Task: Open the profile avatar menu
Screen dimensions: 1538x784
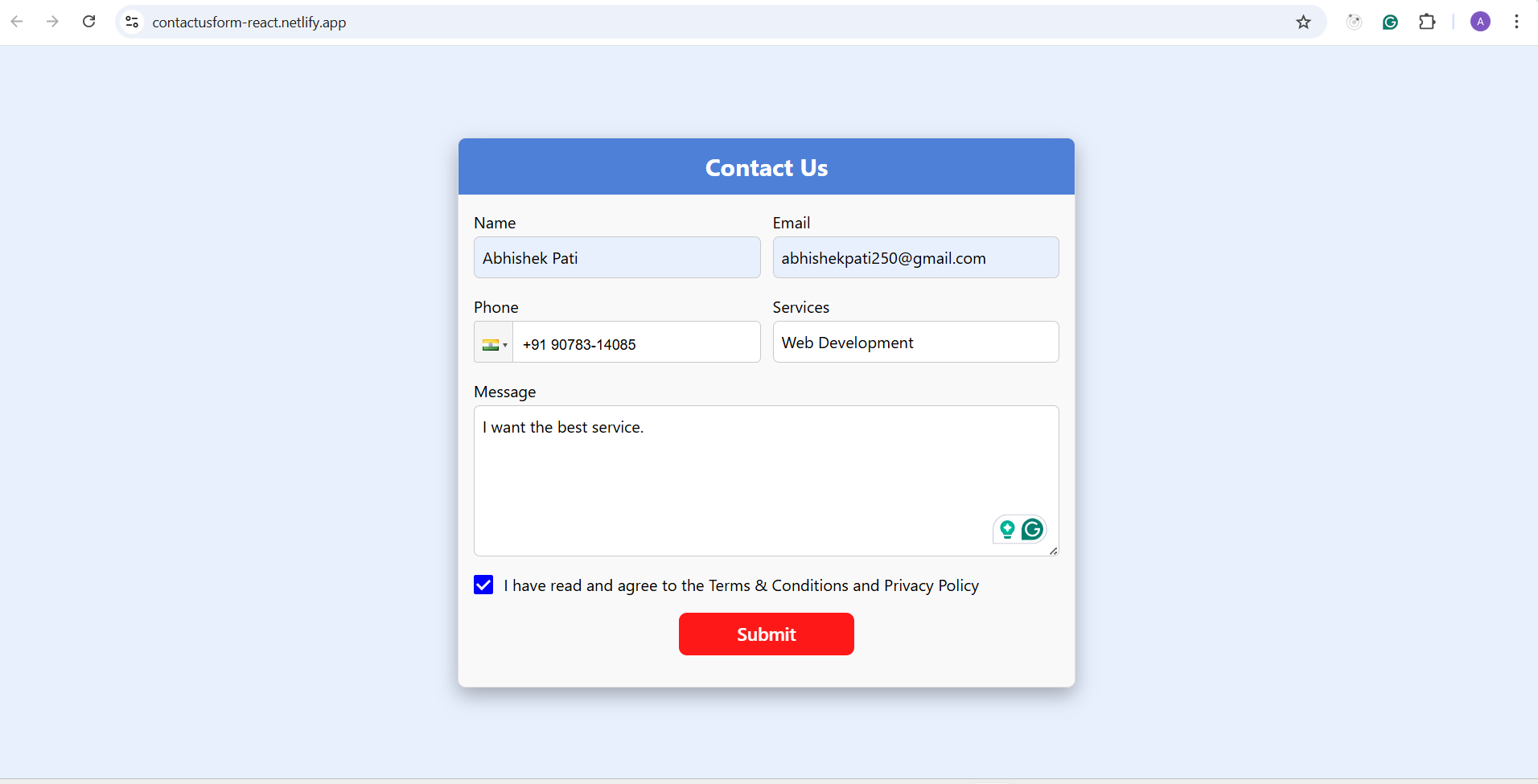Action: (x=1480, y=22)
